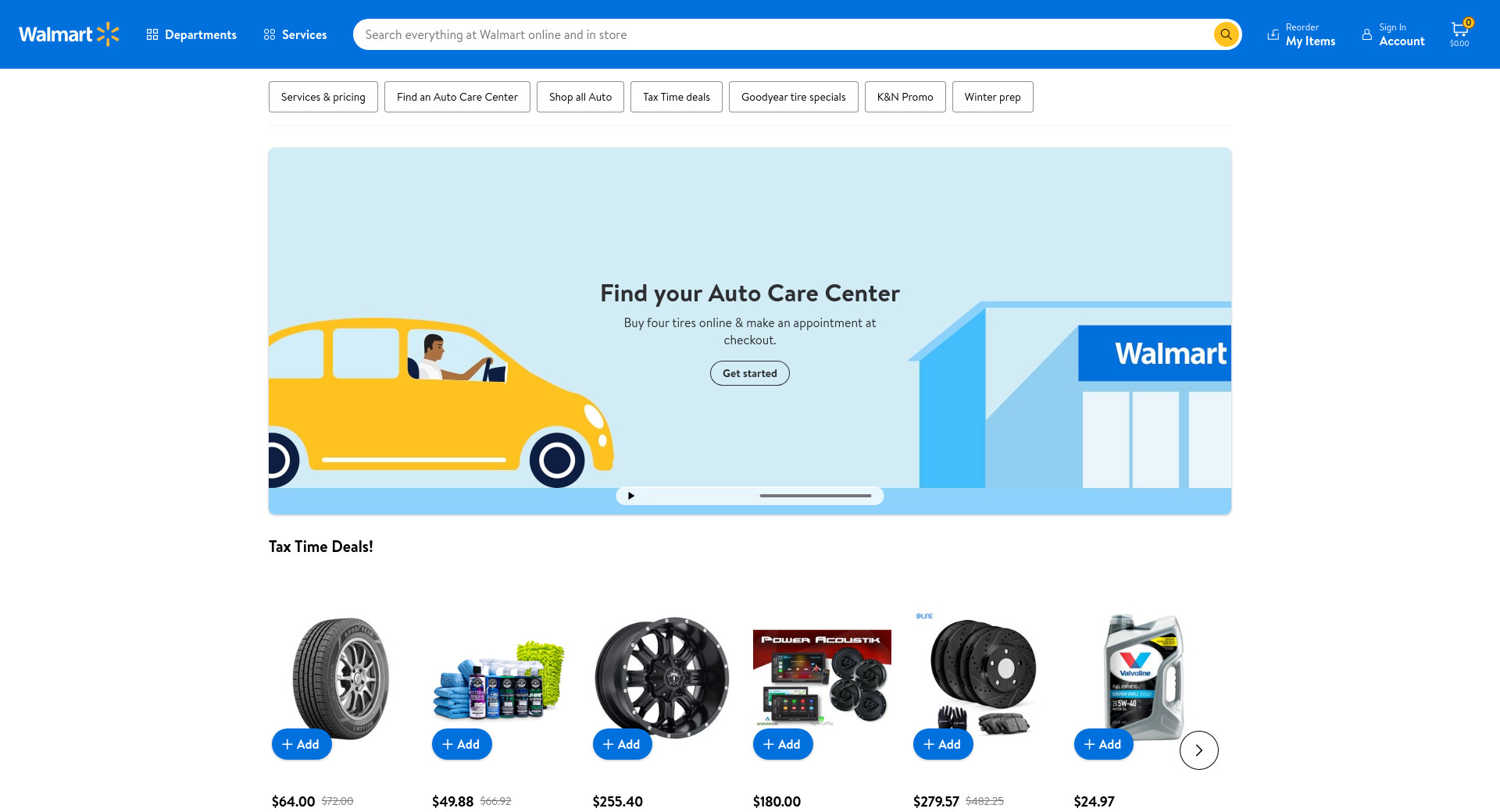1500x812 pixels.
Task: Play the banner carousel
Action: coord(631,496)
